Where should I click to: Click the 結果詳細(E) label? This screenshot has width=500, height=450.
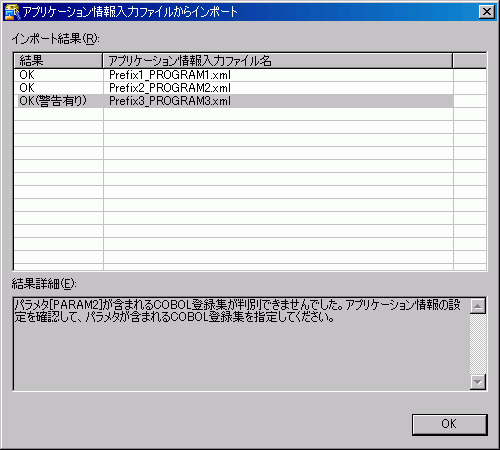click(x=44, y=284)
